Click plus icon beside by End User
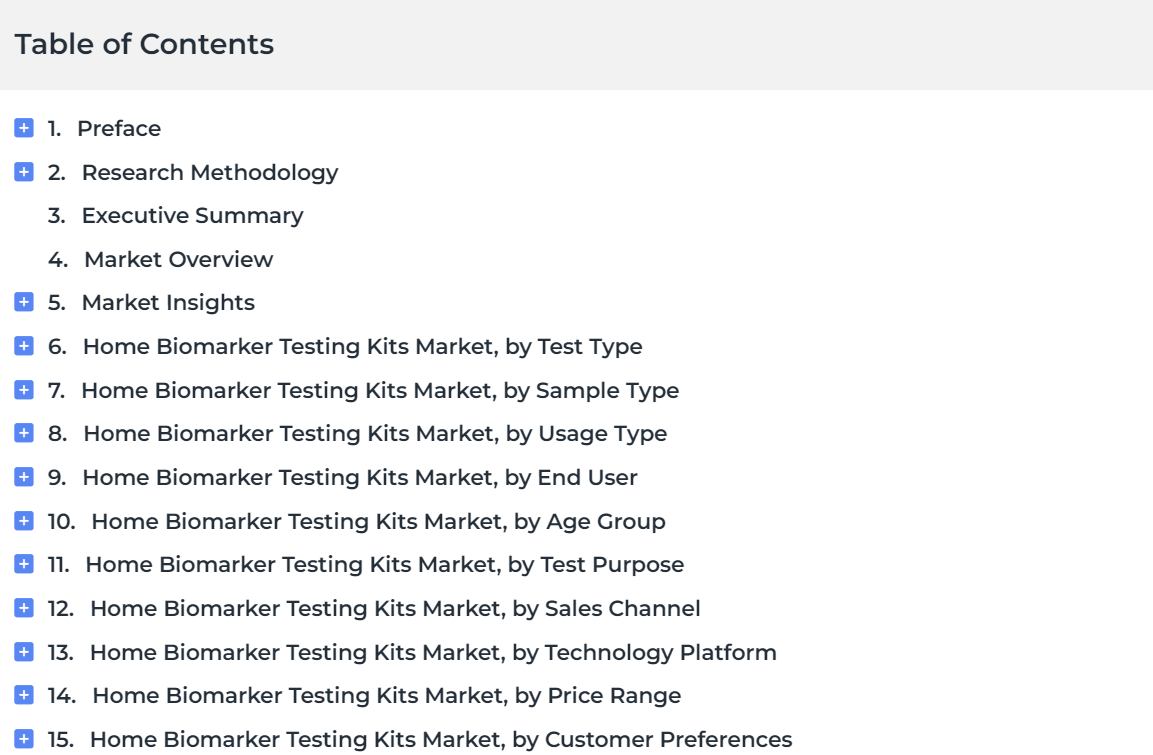 click(24, 477)
